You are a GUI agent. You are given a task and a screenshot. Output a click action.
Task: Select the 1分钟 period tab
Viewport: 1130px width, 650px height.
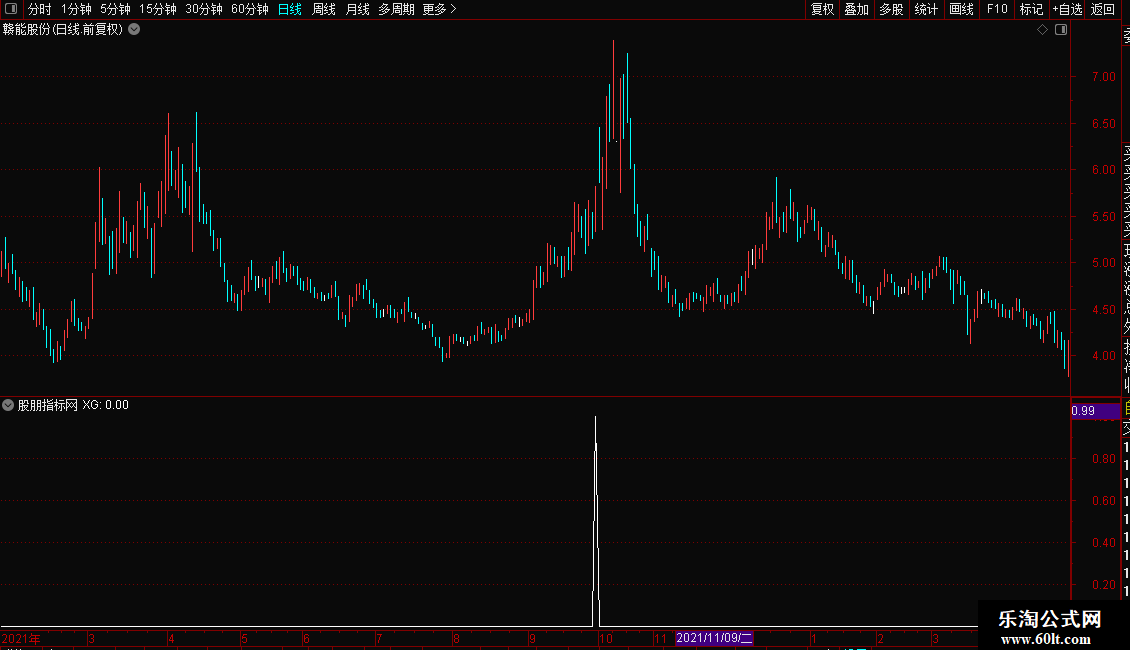point(76,9)
